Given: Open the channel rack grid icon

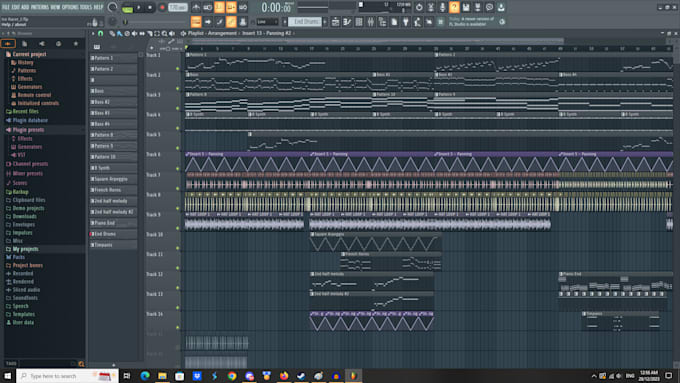Looking at the screenshot, I should pos(359,22).
